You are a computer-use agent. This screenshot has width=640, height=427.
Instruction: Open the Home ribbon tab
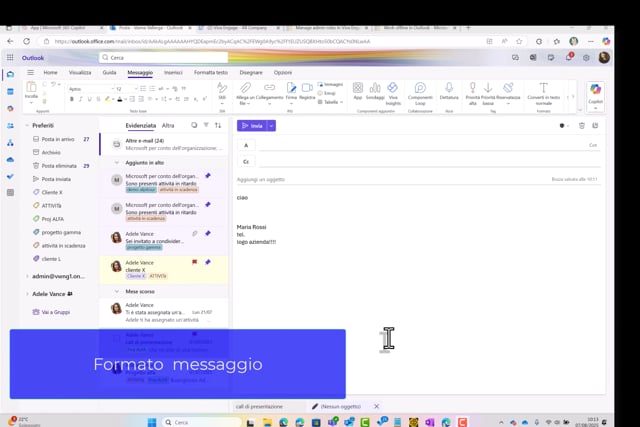point(51,72)
